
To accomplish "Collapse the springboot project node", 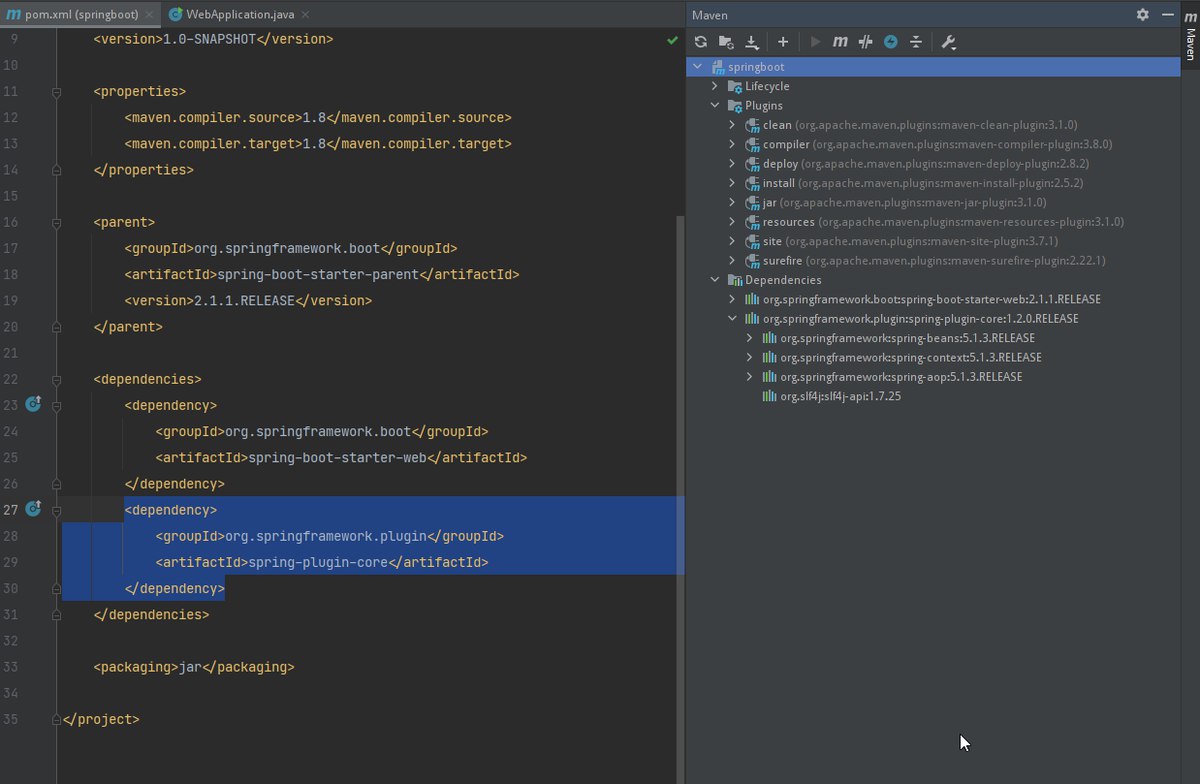I will click(x=697, y=67).
